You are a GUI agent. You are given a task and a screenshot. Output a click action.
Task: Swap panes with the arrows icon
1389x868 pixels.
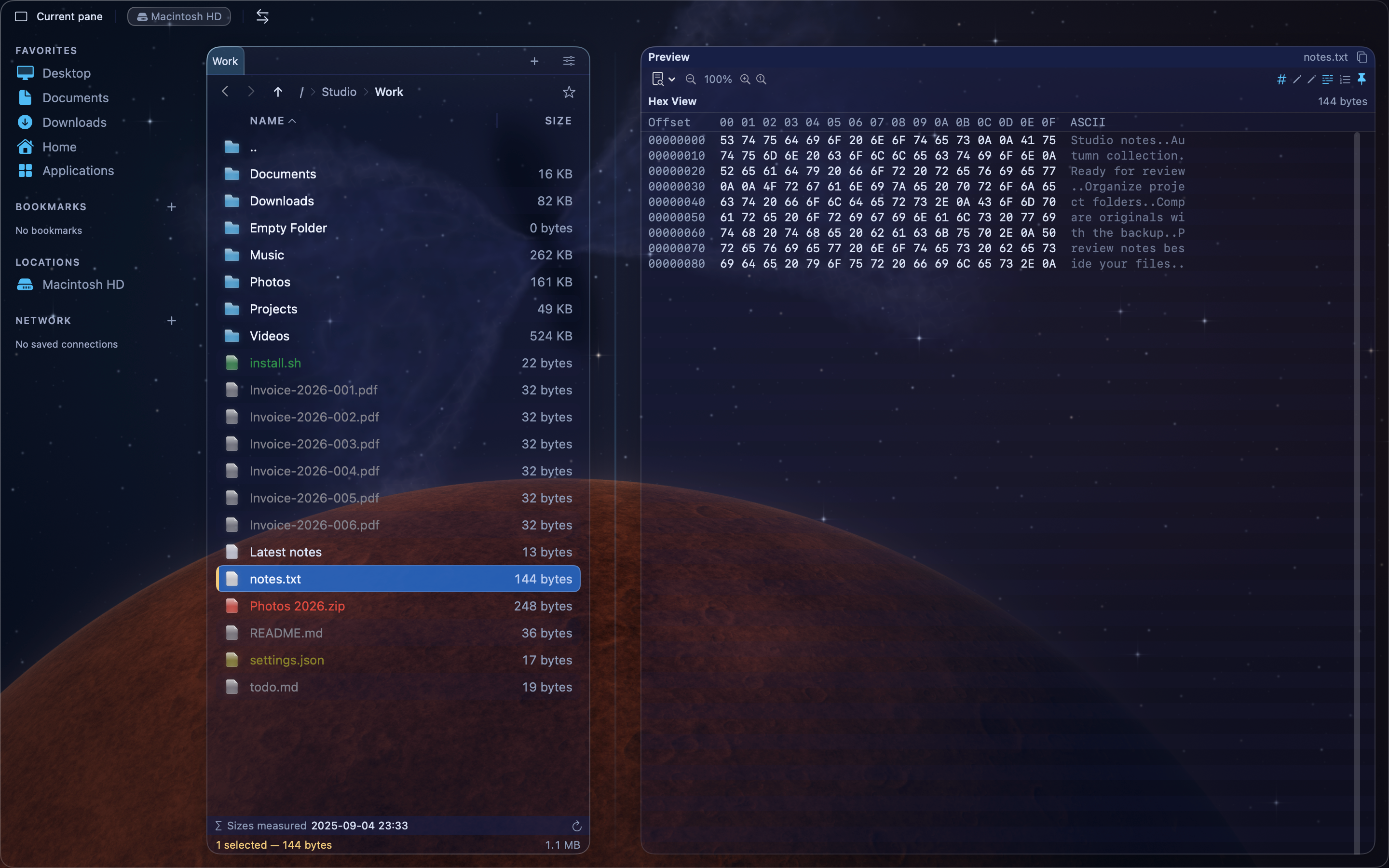click(x=262, y=17)
